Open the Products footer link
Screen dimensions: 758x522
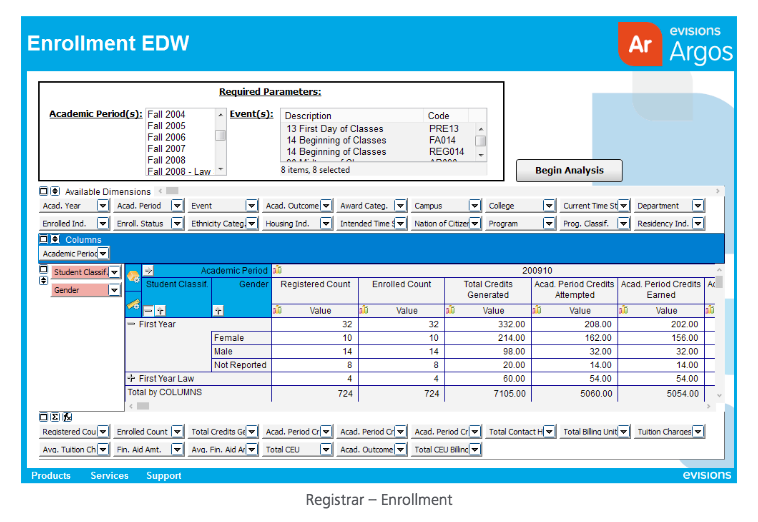click(51, 476)
